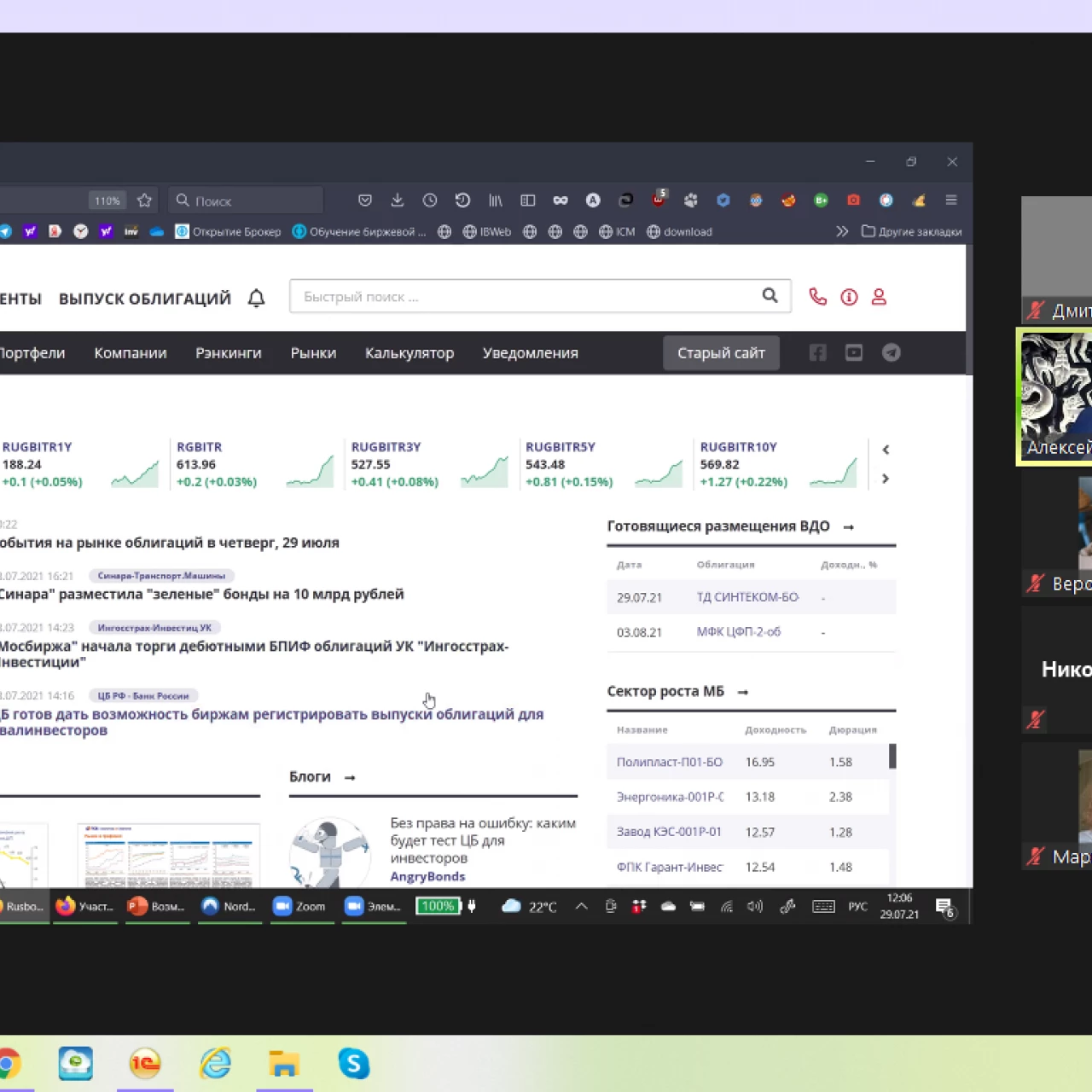Open the YouTube icon in the site nav bar
The height and width of the screenshot is (1092, 1092).
(854, 352)
